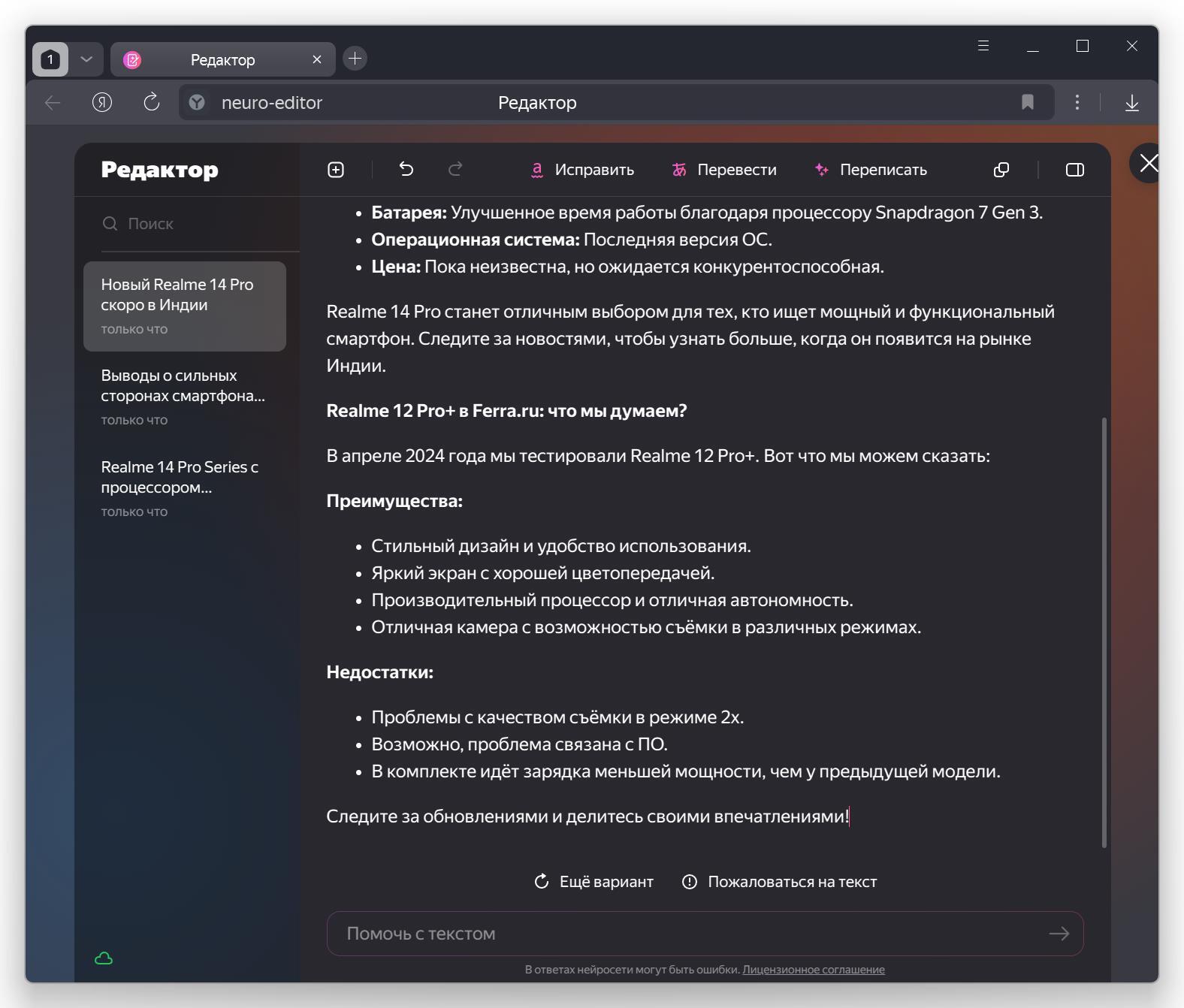Open the browser hamburger menu
1184x1008 pixels.
pyautogui.click(x=983, y=46)
